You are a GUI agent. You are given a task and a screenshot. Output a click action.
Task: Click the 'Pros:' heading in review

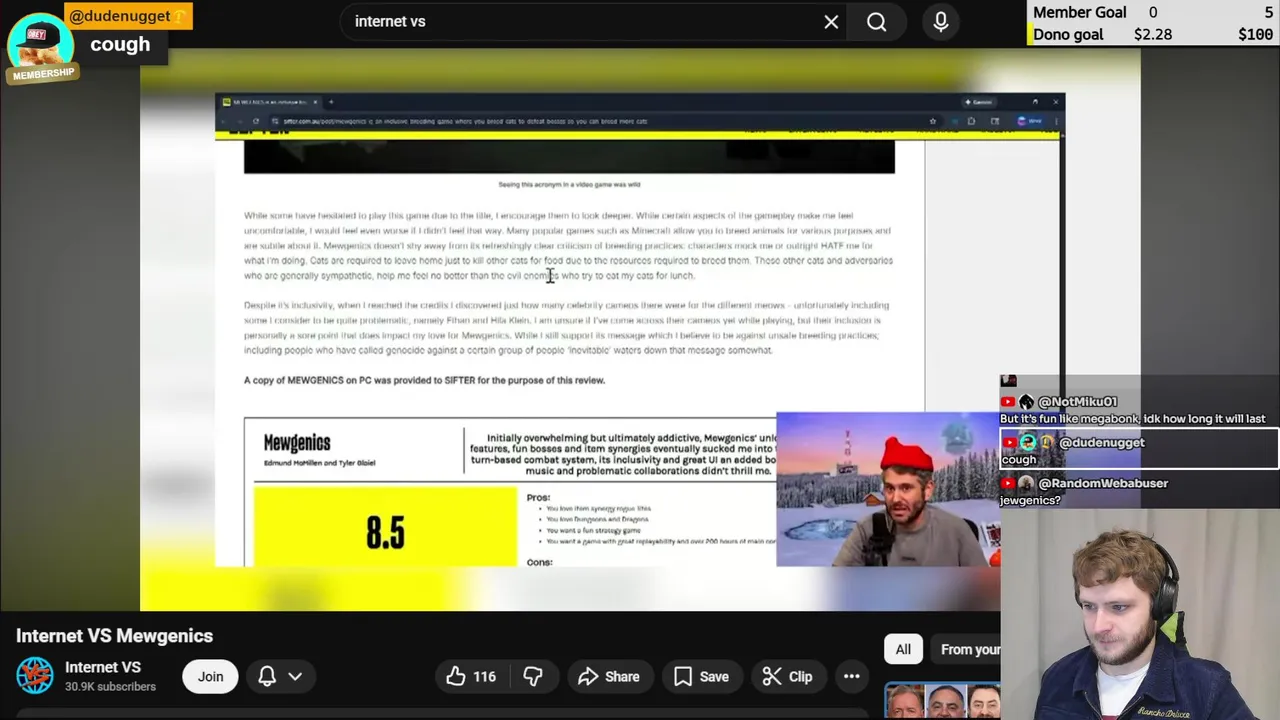[538, 497]
